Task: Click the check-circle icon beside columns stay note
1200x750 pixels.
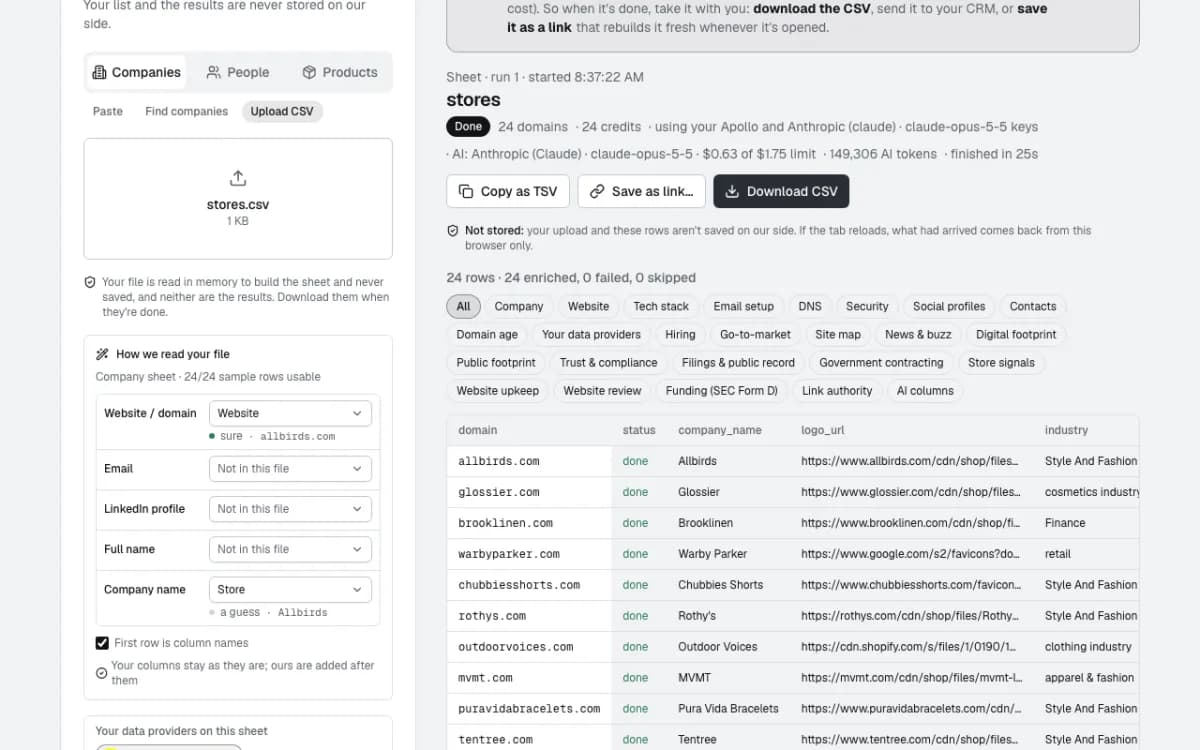Action: point(101,673)
